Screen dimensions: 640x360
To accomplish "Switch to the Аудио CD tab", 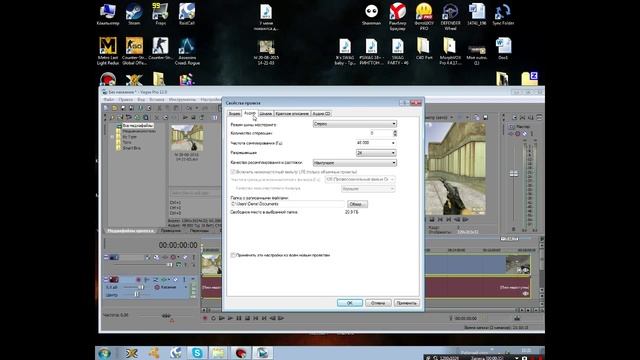I will (322, 113).
